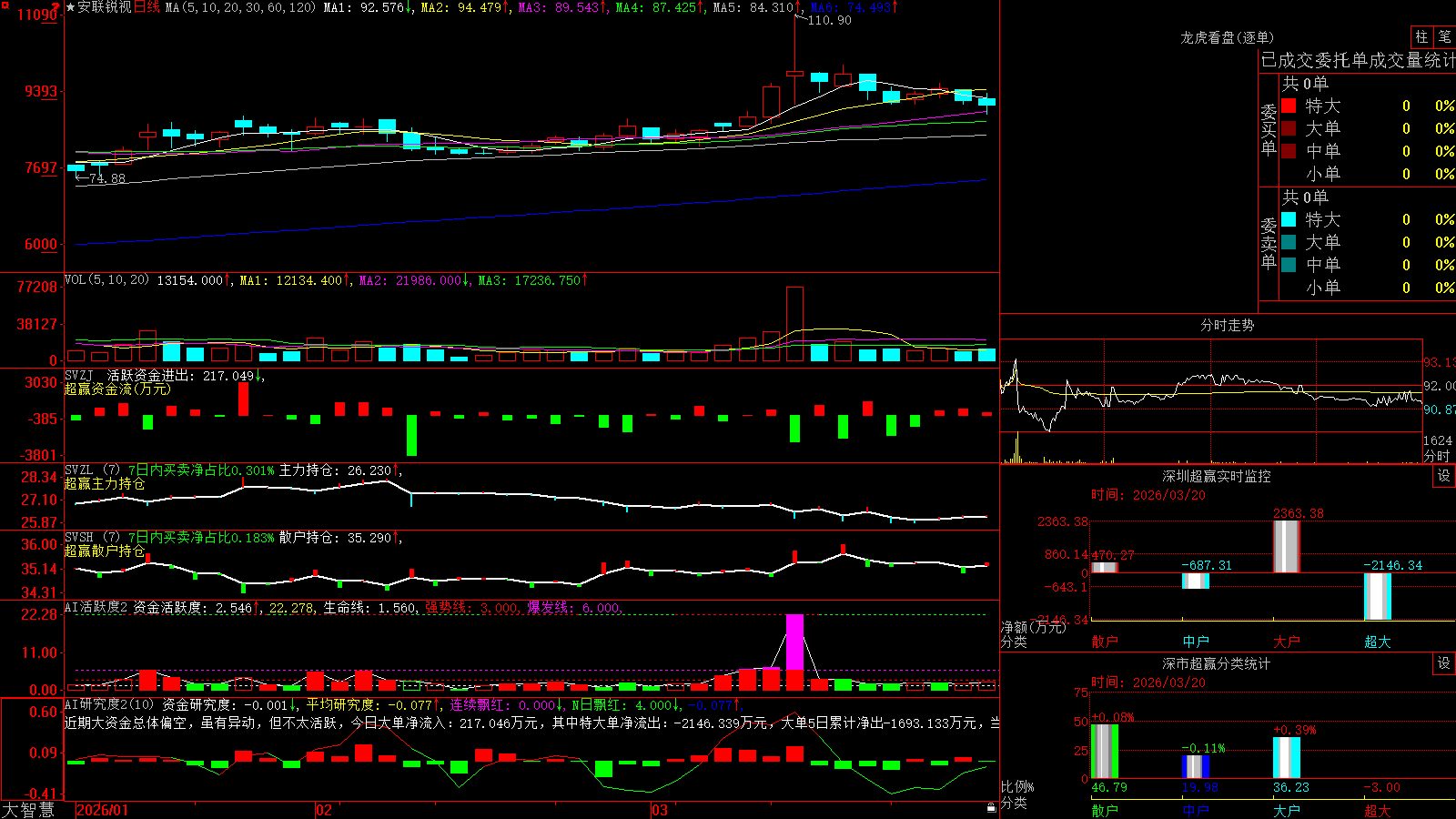
Task: Click the AI研究度2(10) indicator label
Action: (x=109, y=704)
